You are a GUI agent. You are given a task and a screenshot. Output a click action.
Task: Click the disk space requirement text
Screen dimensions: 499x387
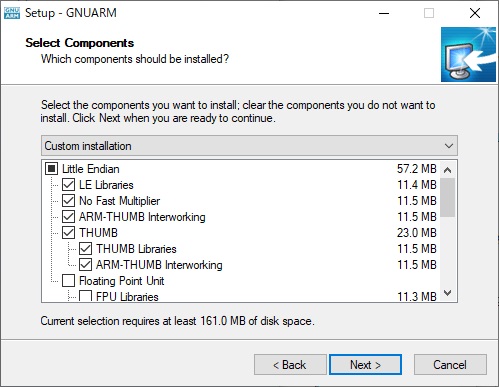point(177,321)
